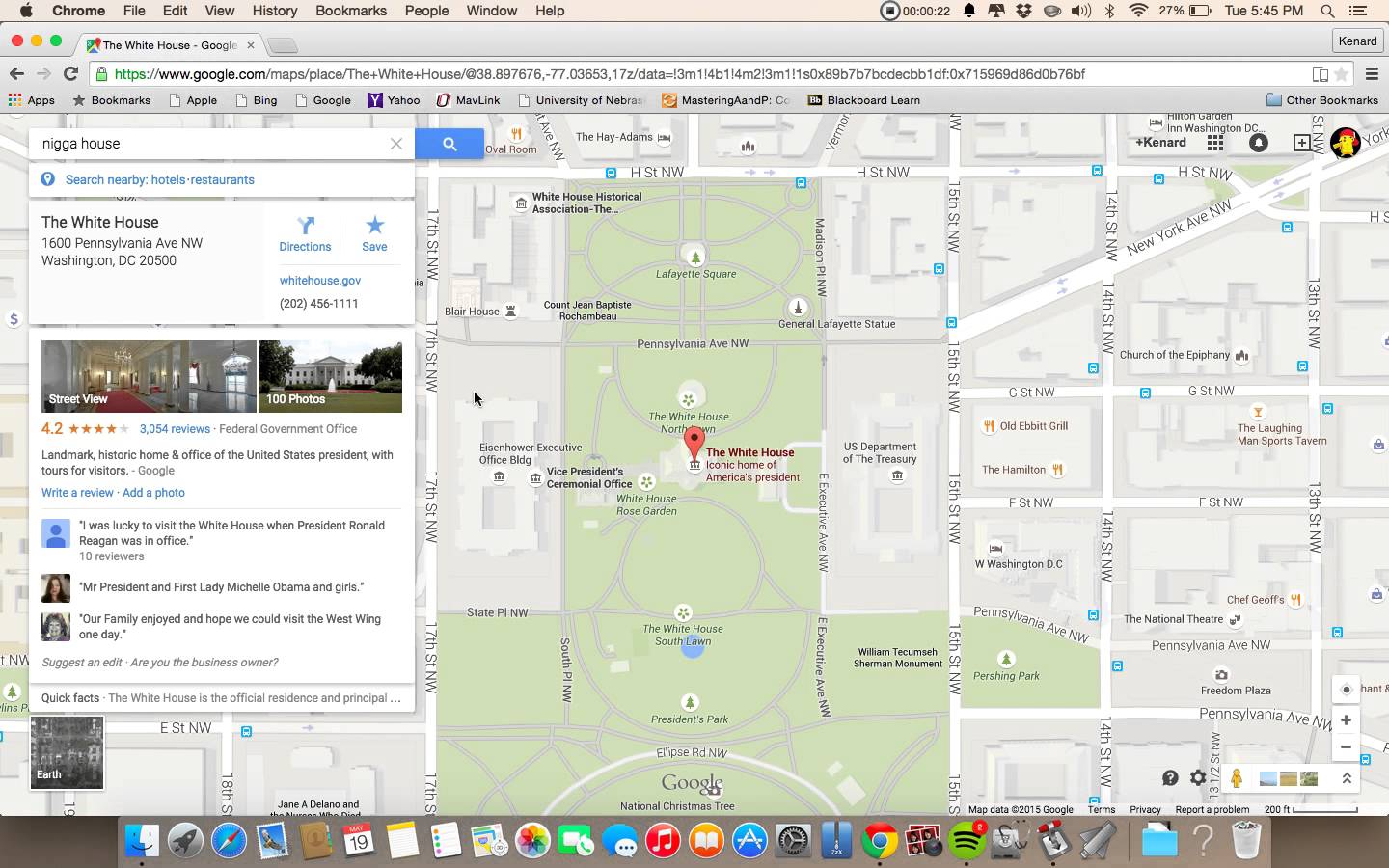Zoom in on the map
This screenshot has height=868, width=1389.
pyautogui.click(x=1346, y=719)
